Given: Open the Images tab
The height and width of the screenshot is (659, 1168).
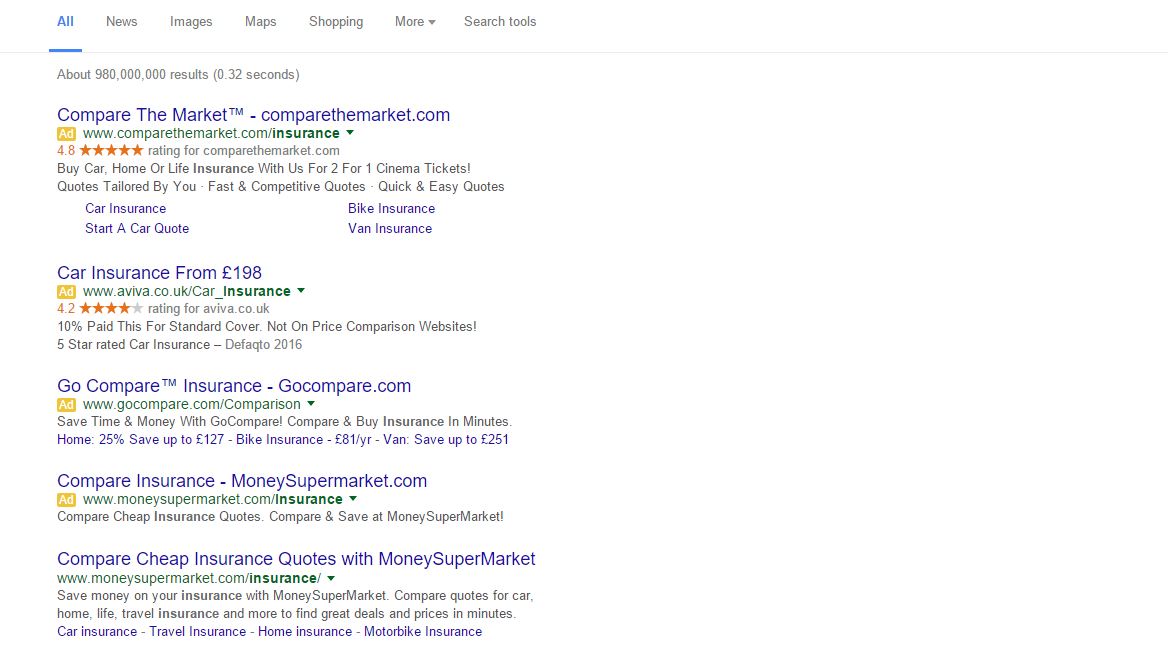Looking at the screenshot, I should 191,22.
